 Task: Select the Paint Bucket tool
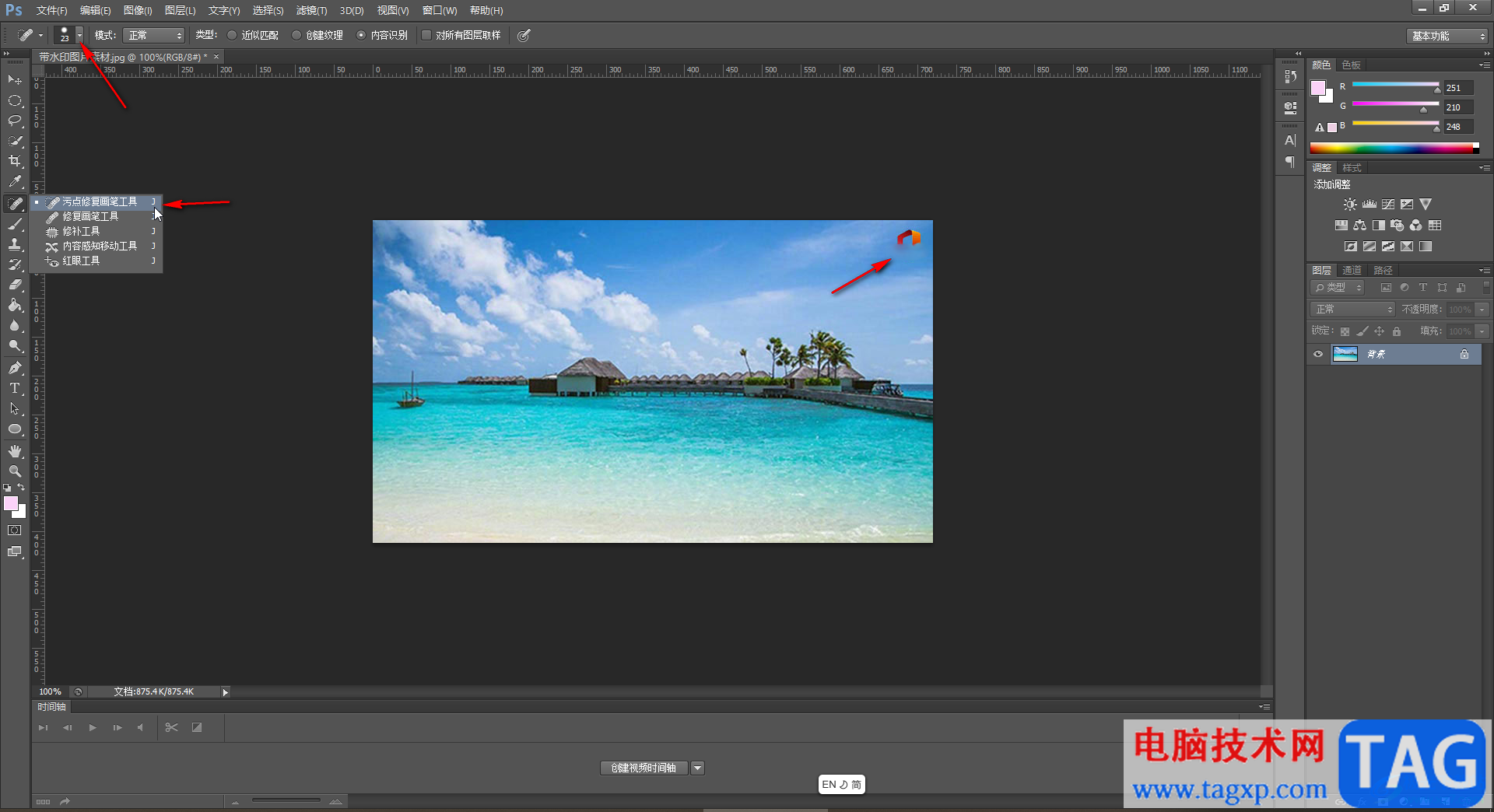[x=15, y=305]
